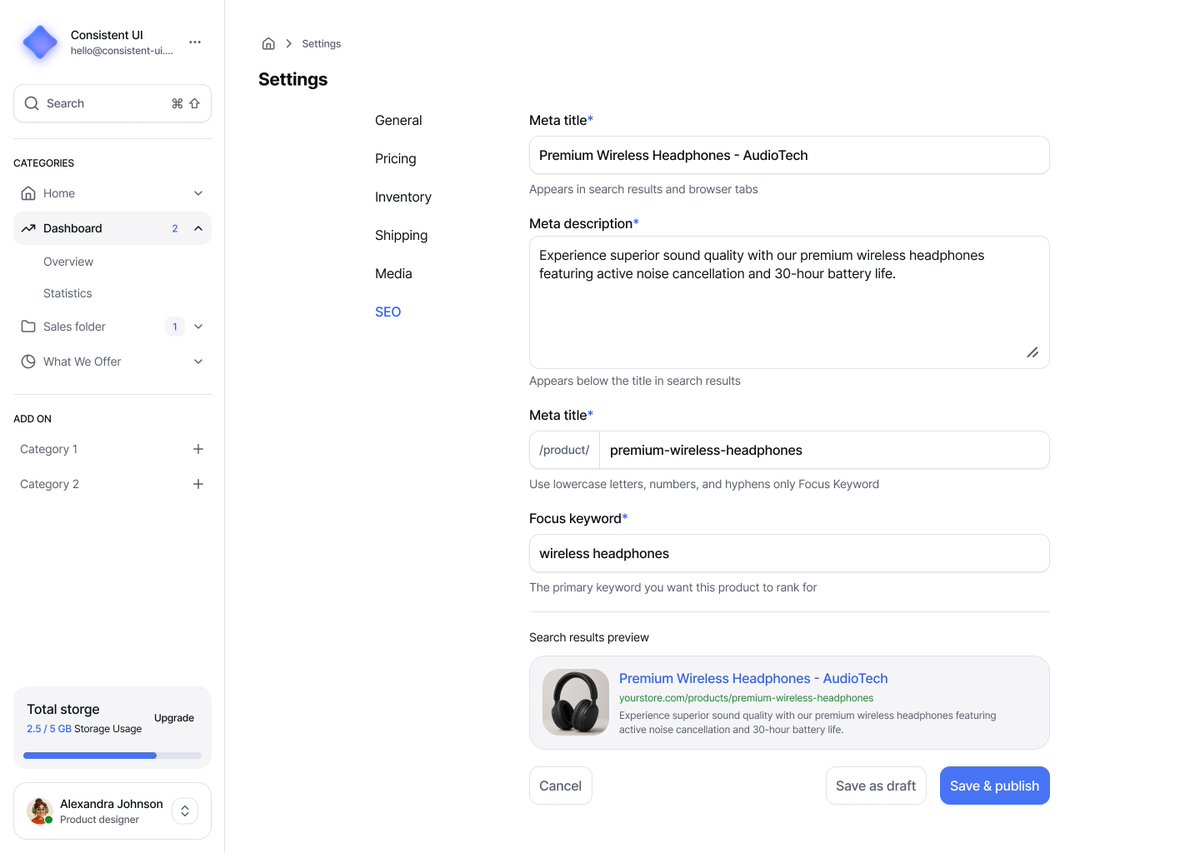
Task: Click the Sales folder icon
Action: pos(28,326)
